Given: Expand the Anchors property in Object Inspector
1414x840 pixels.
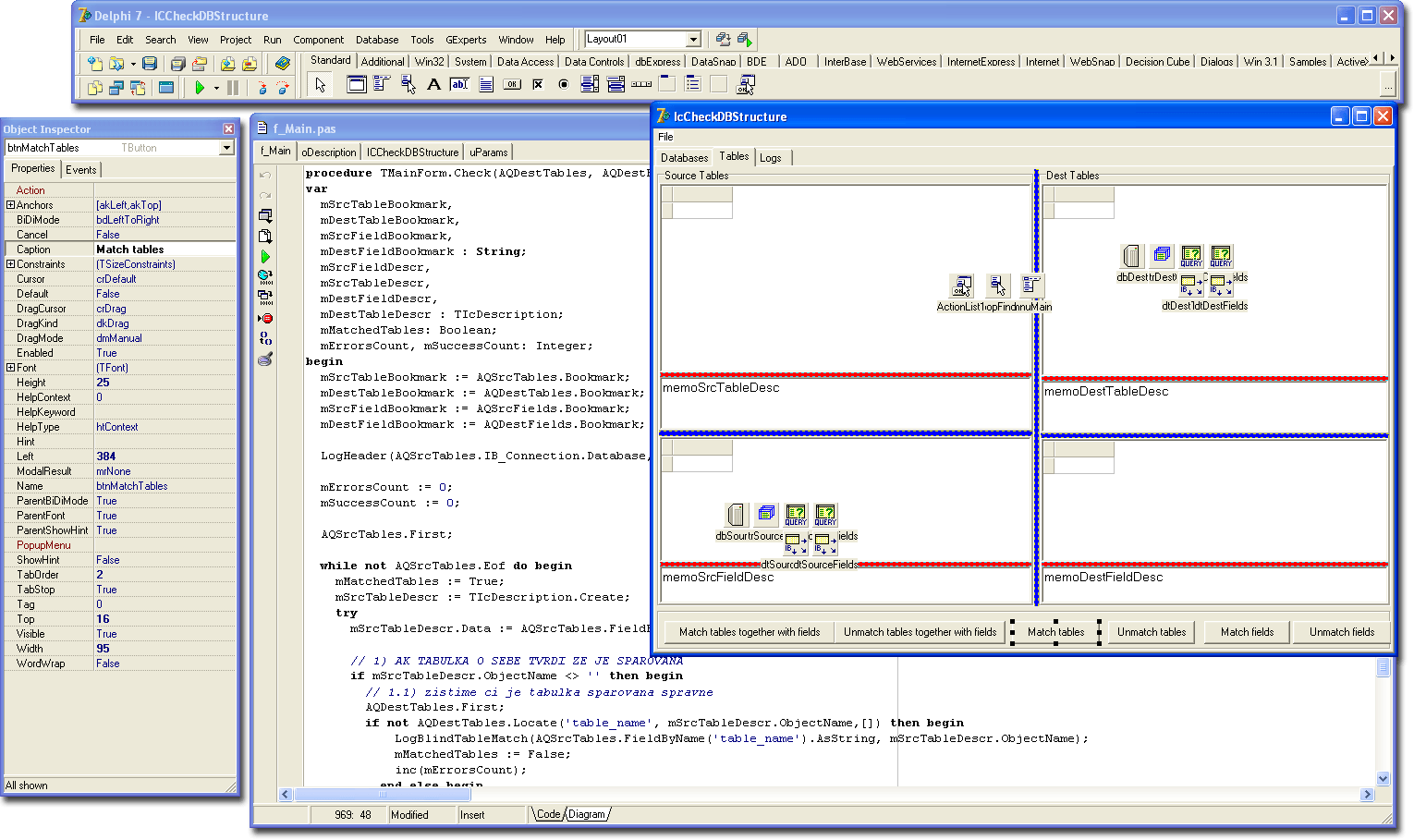Looking at the screenshot, I should (x=10, y=205).
